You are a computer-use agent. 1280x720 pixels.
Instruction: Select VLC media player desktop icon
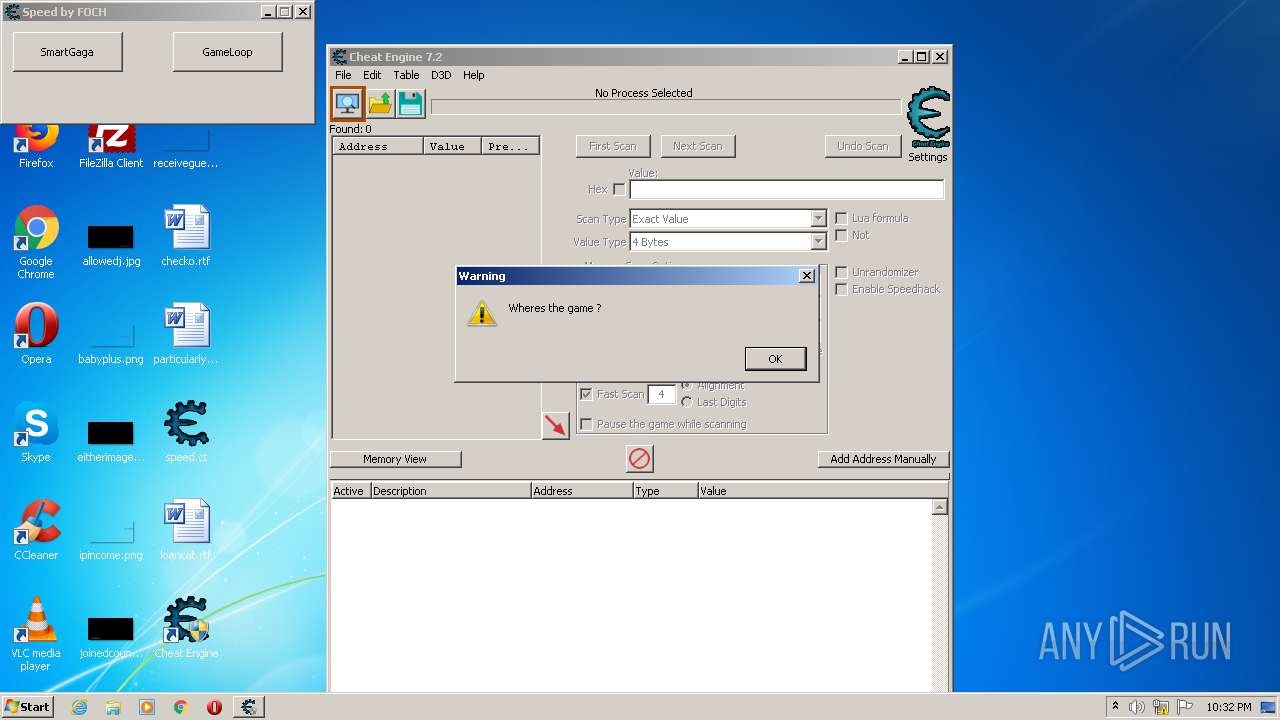36,634
